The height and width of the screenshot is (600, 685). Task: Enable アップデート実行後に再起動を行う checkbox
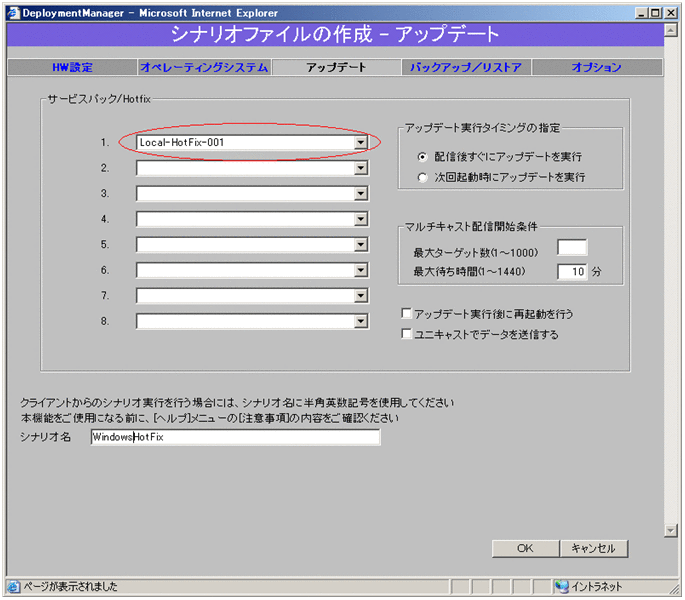(406, 313)
